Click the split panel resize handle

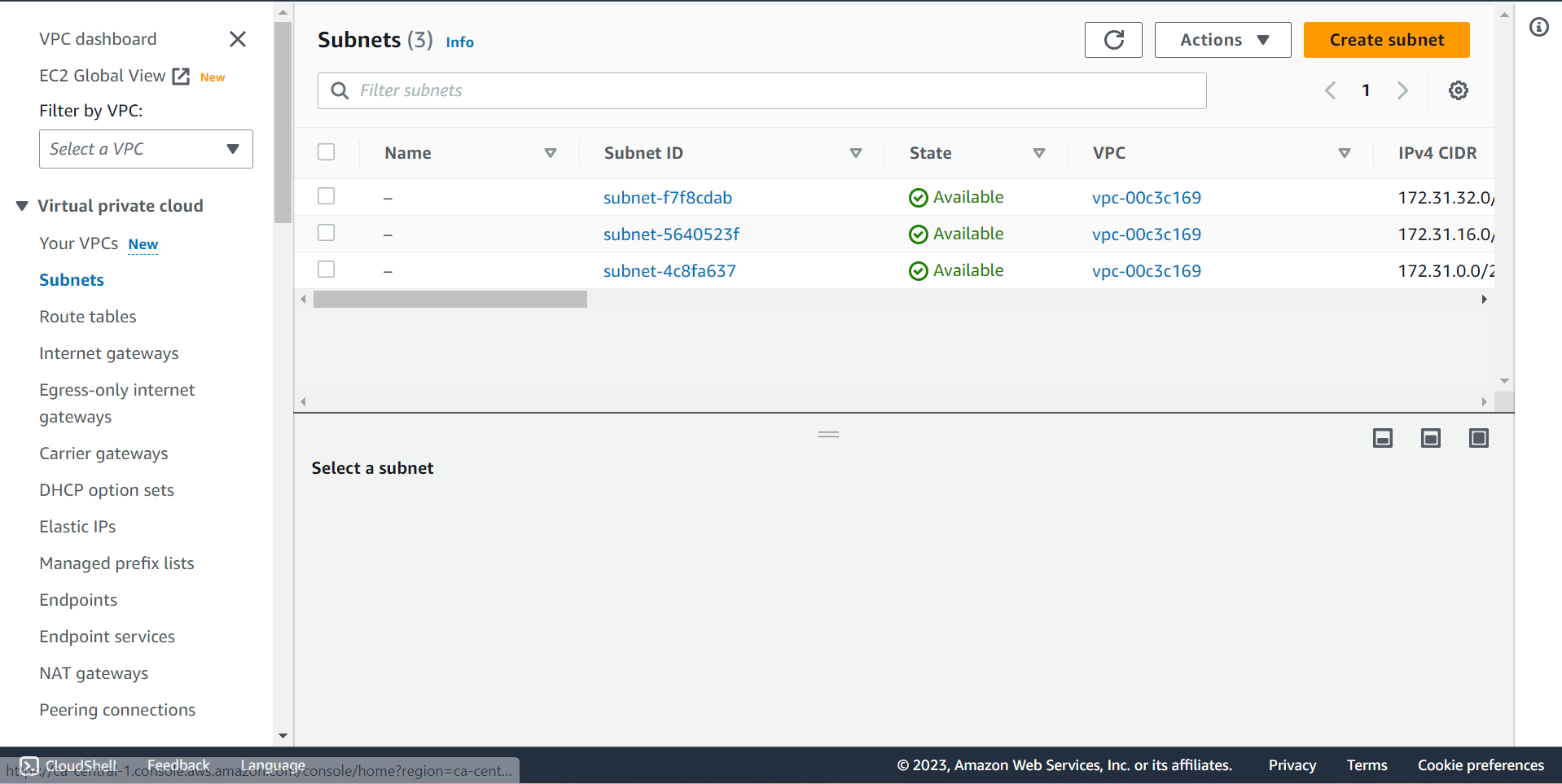click(x=828, y=435)
